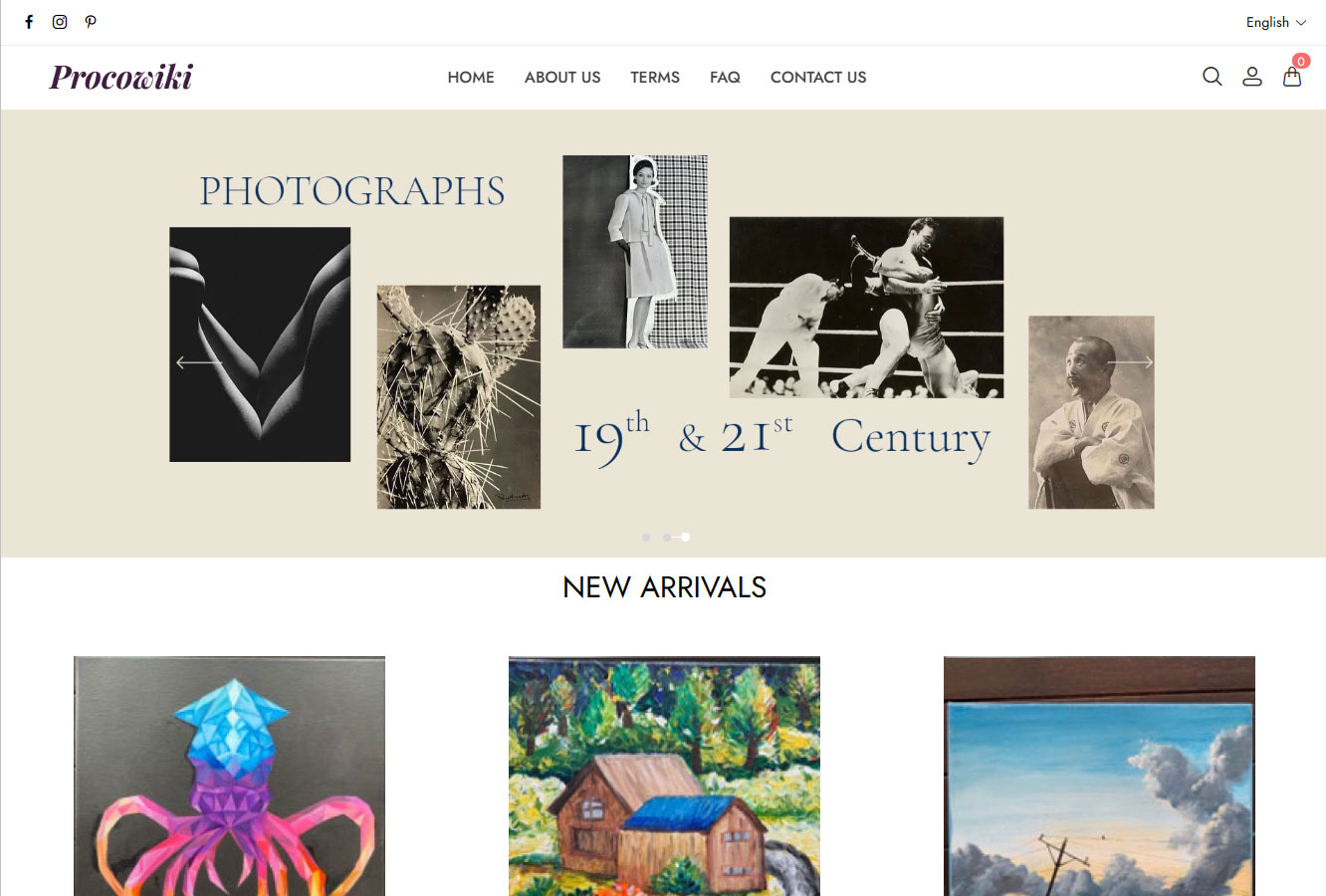Screen dimensions: 1326x896
Task: Click the Procowiki logo
Action: (121, 77)
